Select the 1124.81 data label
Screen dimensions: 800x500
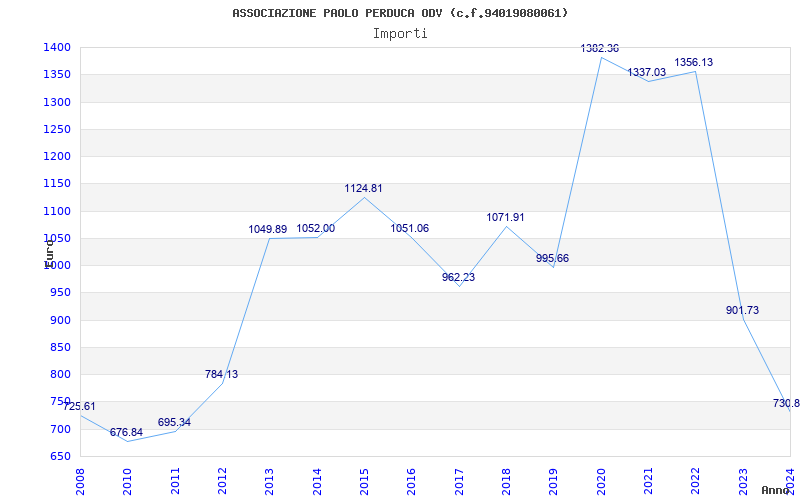[x=363, y=189]
